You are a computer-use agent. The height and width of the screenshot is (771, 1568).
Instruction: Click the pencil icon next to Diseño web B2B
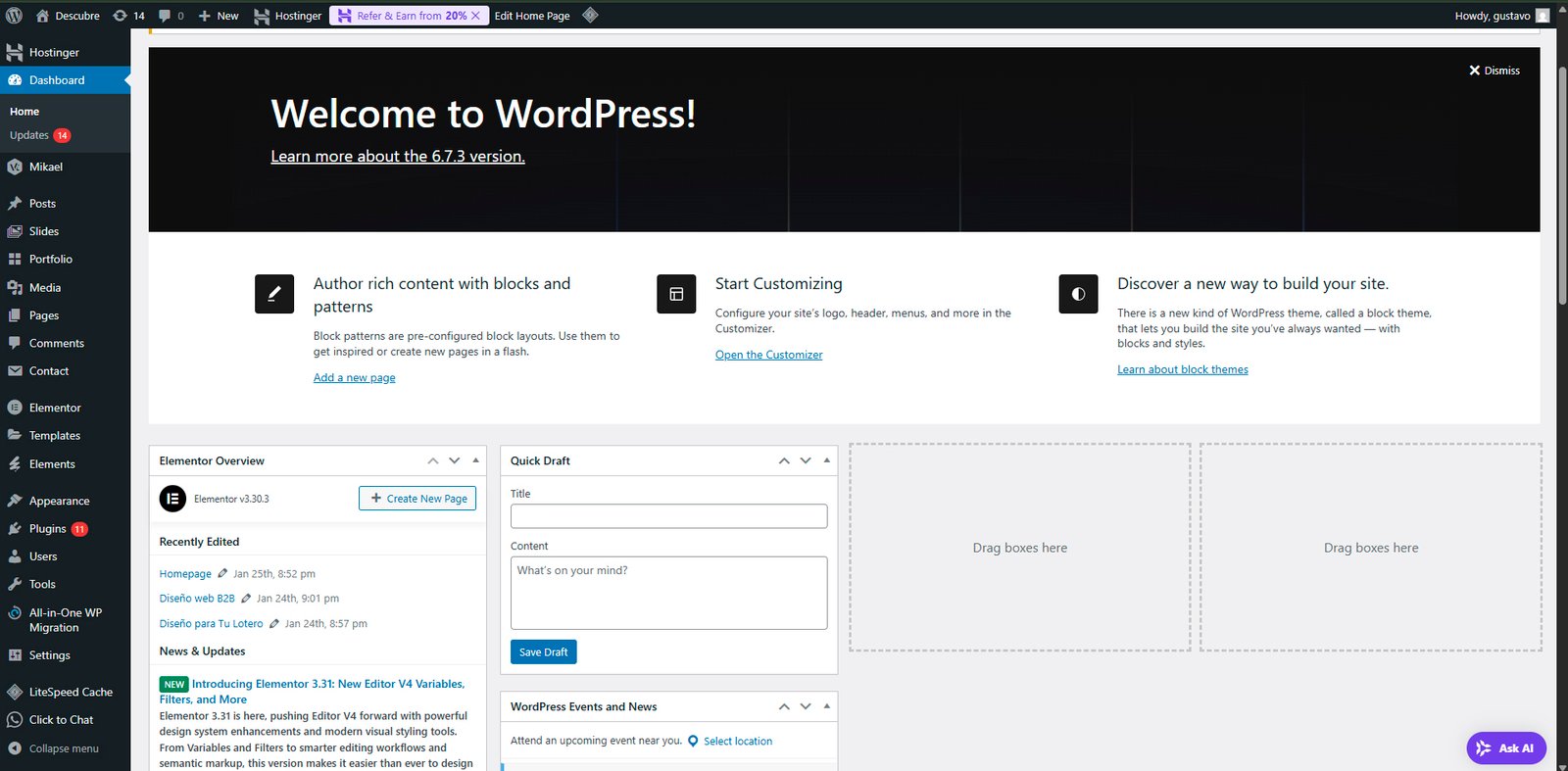point(246,599)
